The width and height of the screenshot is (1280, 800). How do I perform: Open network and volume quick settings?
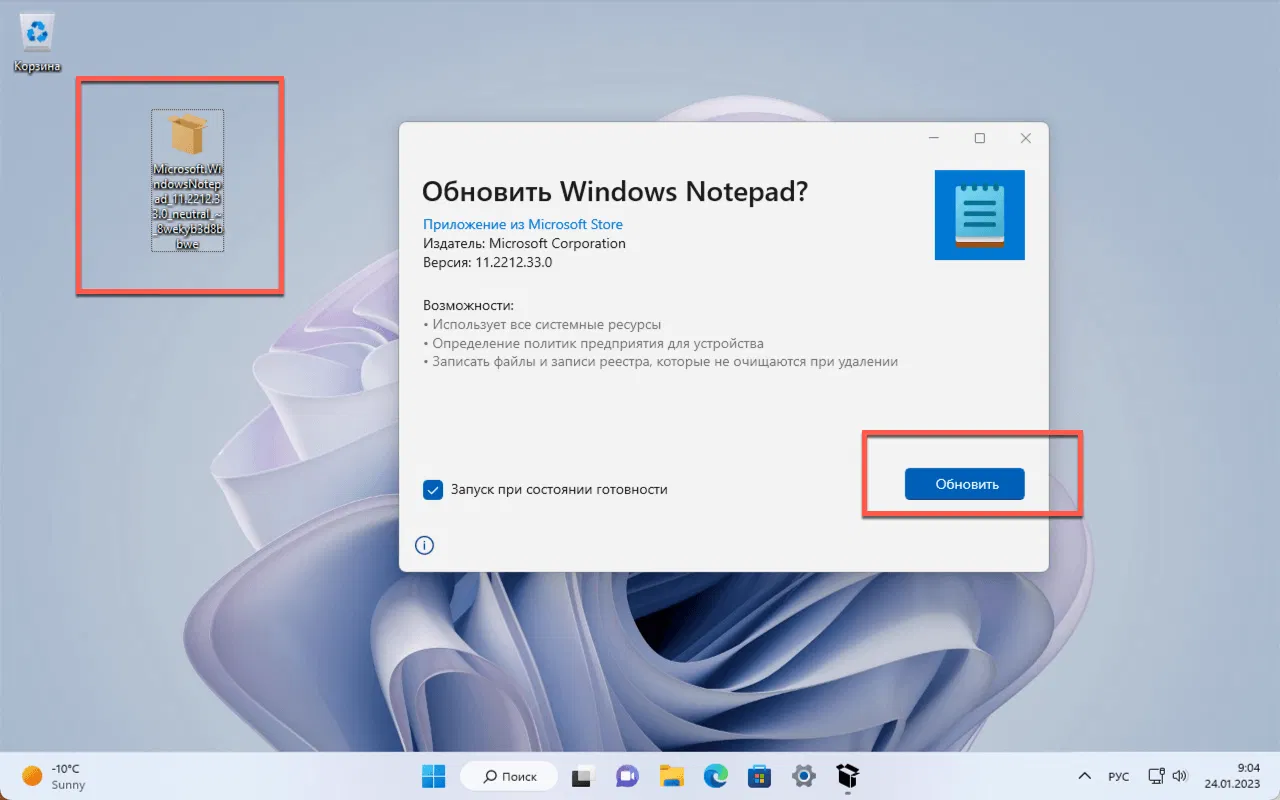coord(1167,776)
